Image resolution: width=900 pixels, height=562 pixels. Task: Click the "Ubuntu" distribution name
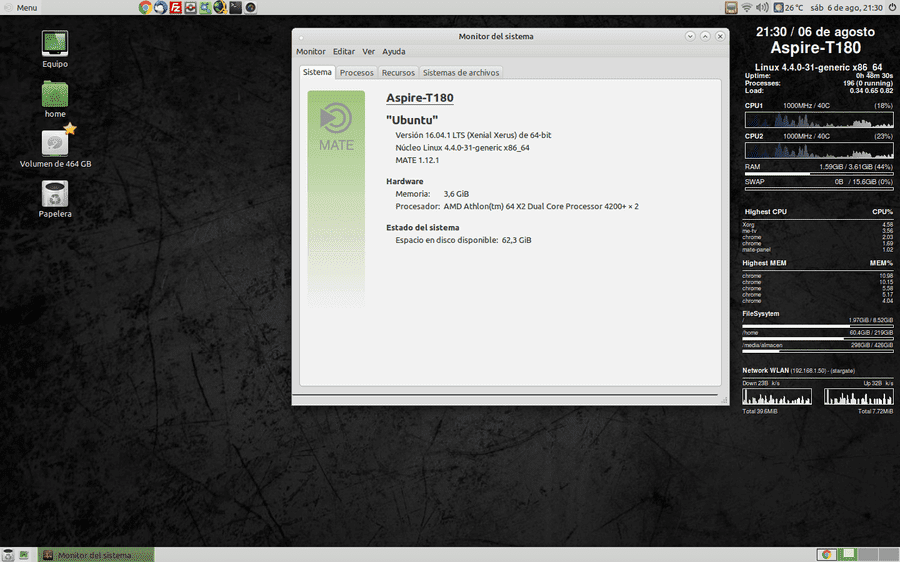coord(412,120)
